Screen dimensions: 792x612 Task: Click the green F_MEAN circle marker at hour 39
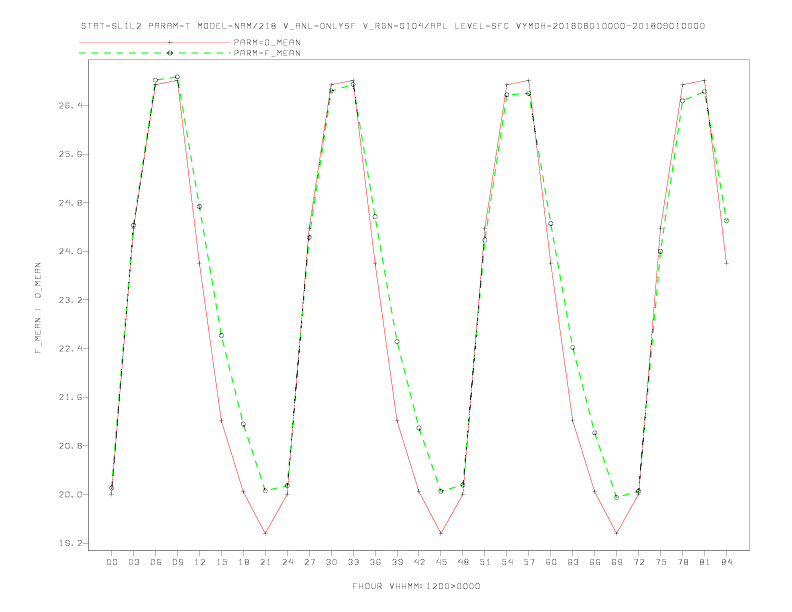coord(397,342)
